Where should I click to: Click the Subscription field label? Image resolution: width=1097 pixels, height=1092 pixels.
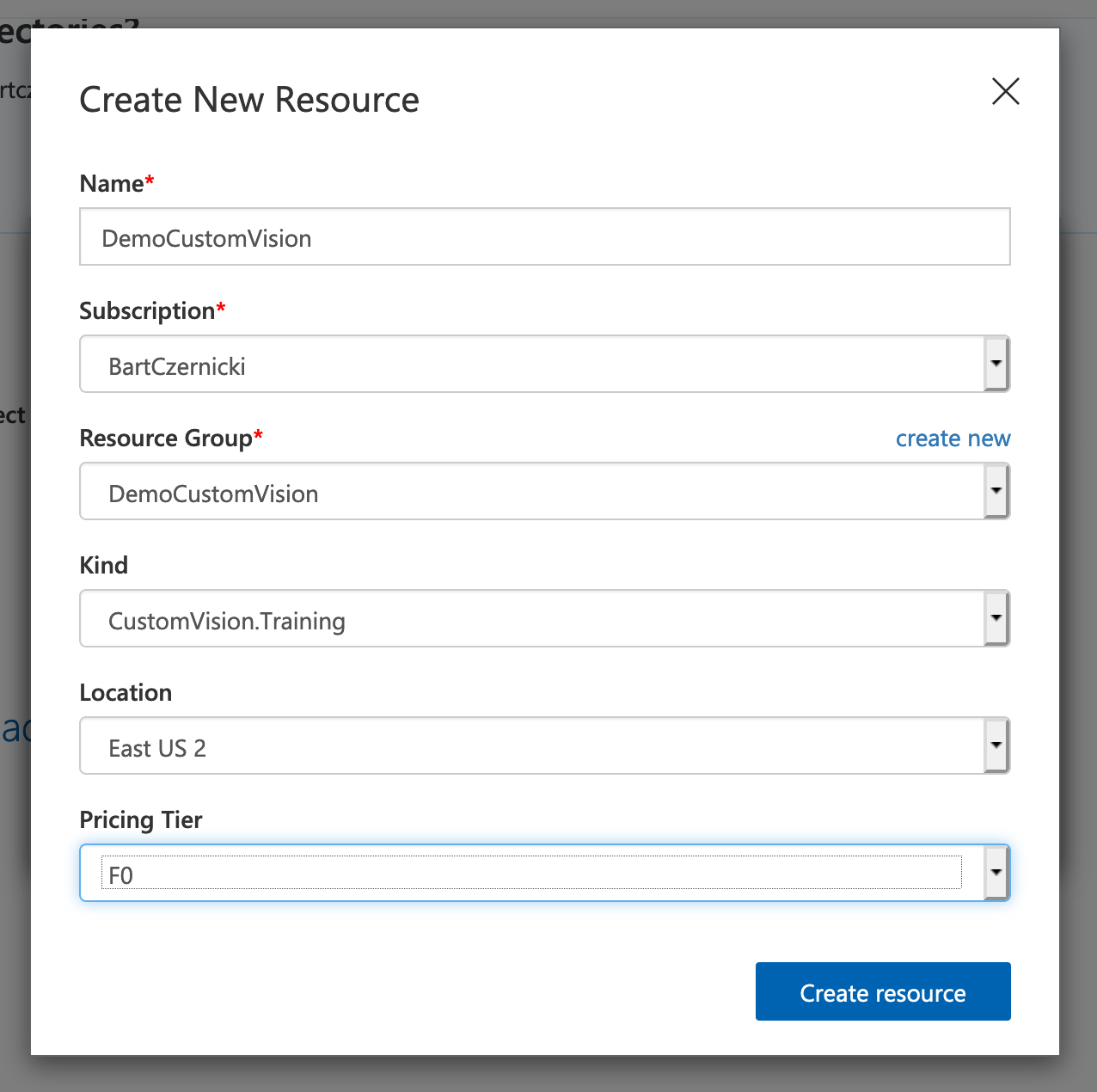point(147,311)
